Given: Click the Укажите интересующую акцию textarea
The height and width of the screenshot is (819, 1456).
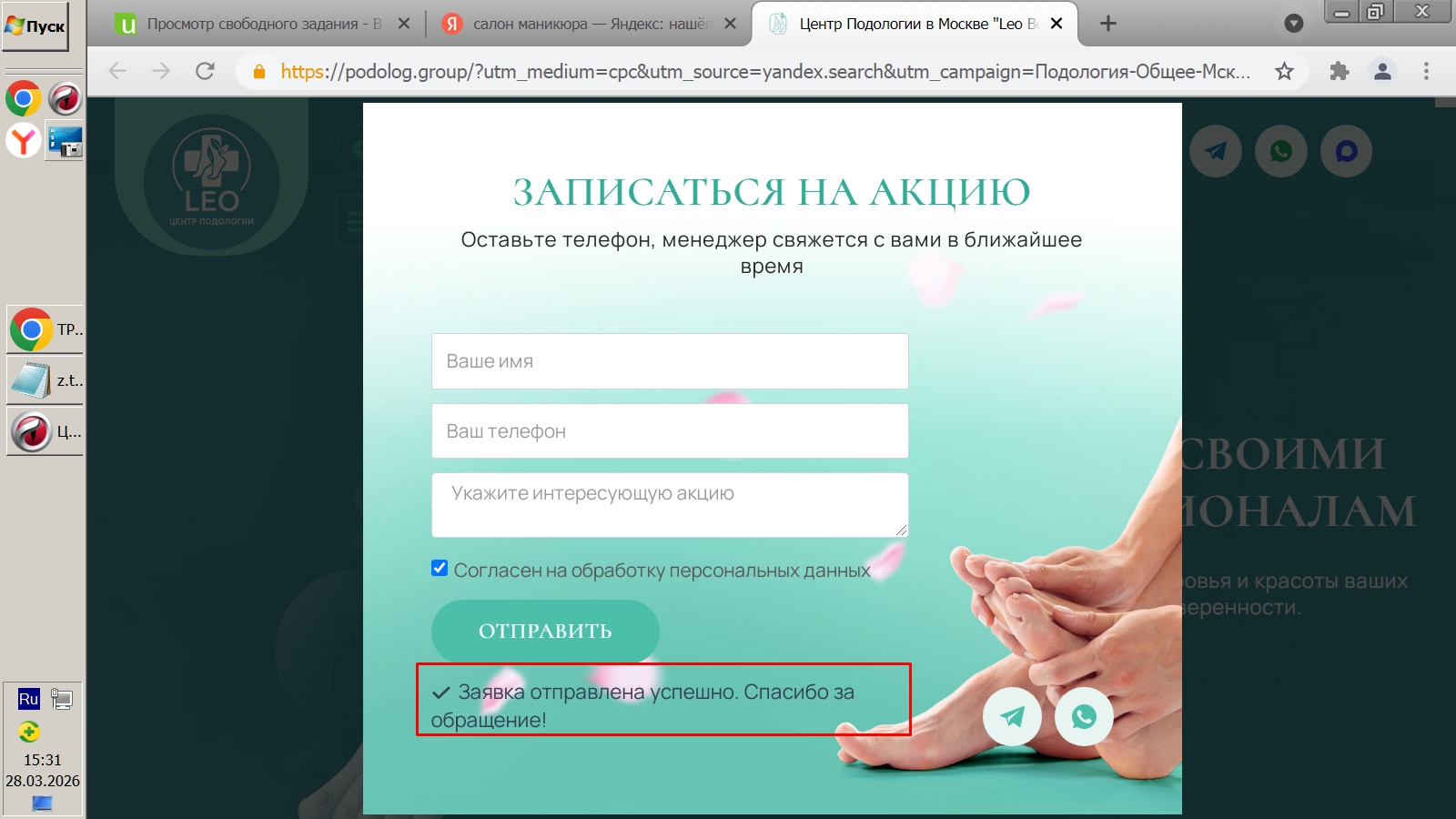Looking at the screenshot, I should point(670,505).
